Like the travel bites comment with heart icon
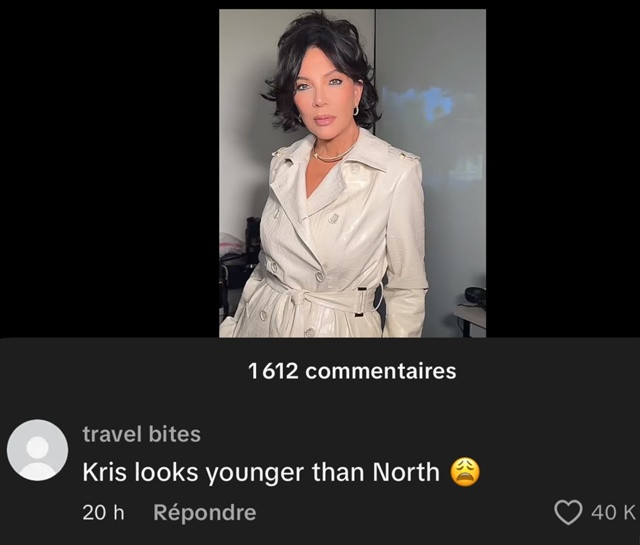The image size is (640, 545). coord(568,512)
